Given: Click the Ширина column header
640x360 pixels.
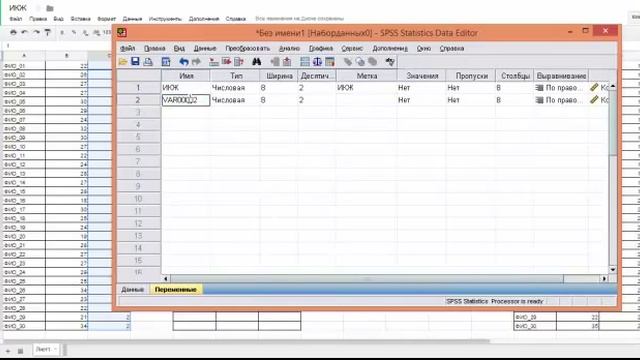Looking at the screenshot, I should [279, 76].
